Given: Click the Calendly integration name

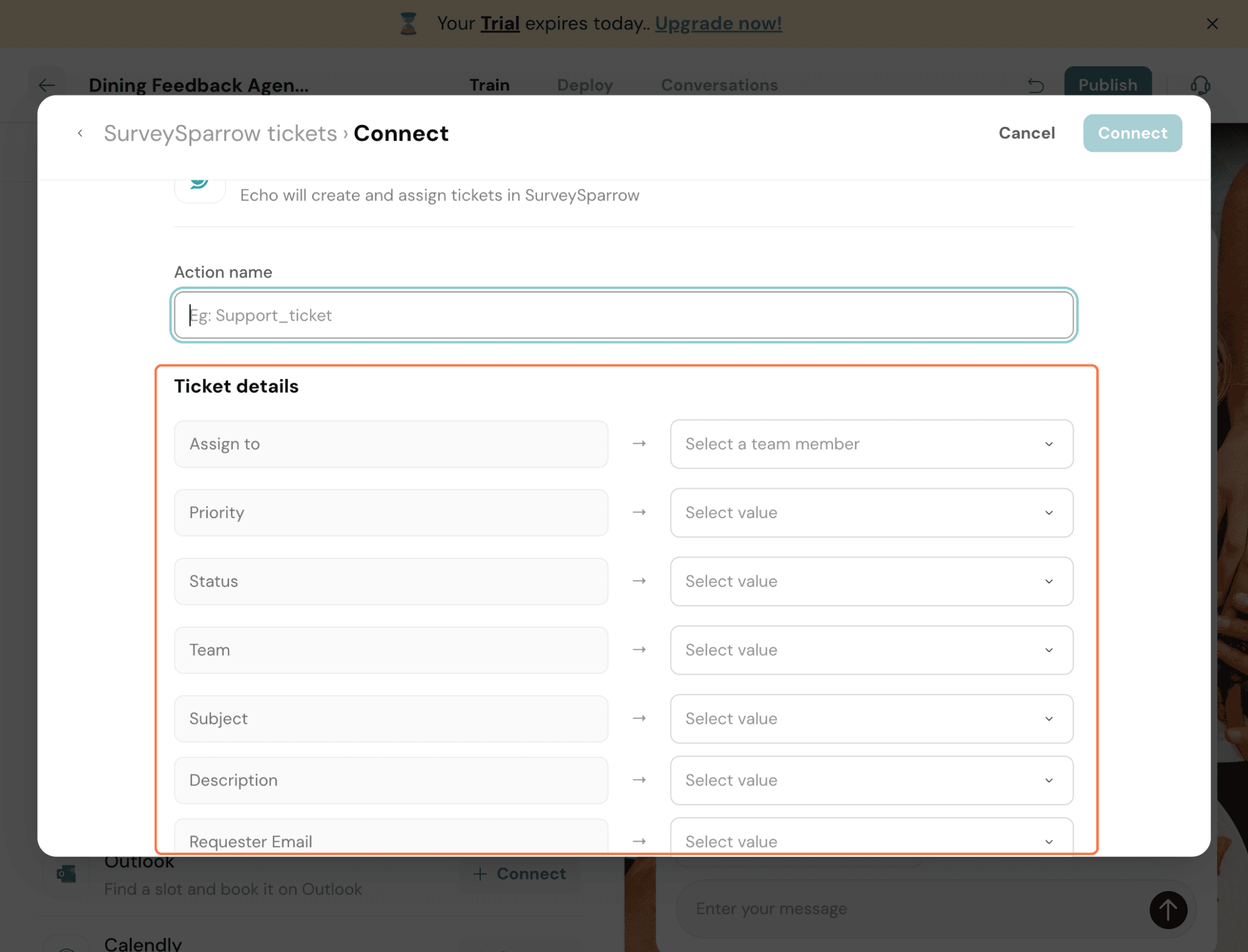Looking at the screenshot, I should (143, 944).
